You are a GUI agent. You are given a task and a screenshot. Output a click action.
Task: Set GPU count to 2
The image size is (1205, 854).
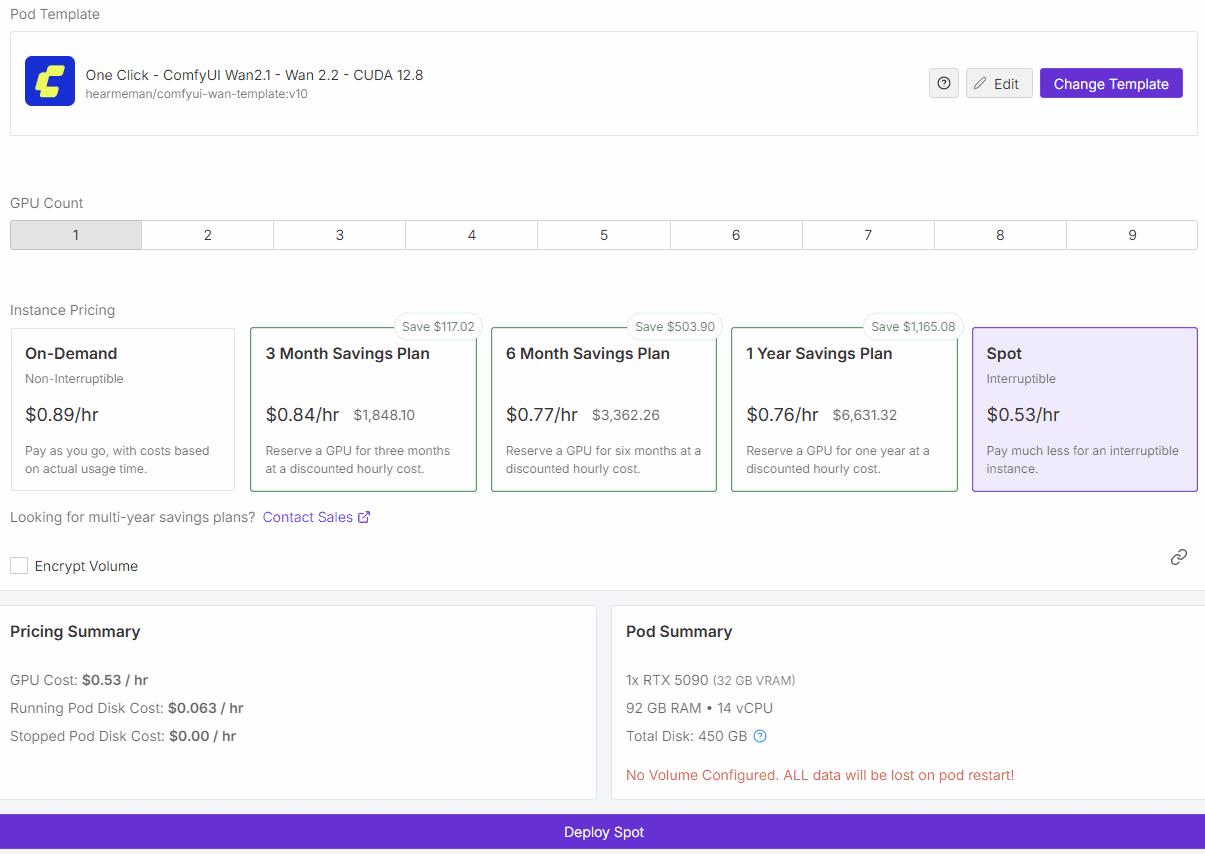click(x=208, y=235)
